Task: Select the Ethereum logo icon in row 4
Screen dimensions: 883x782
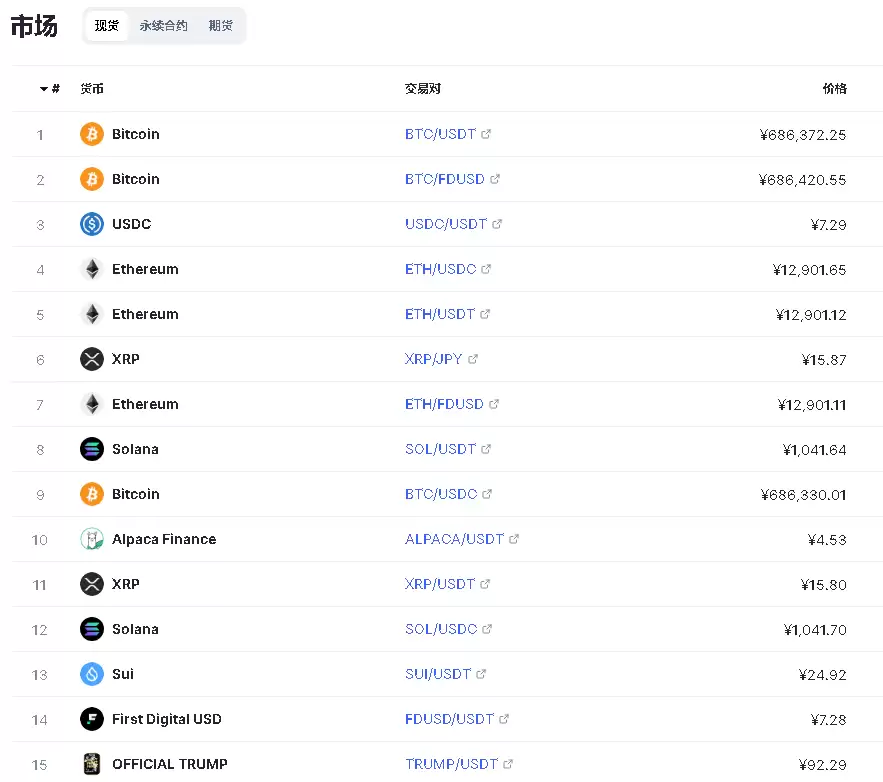Action: pyautogui.click(x=91, y=269)
